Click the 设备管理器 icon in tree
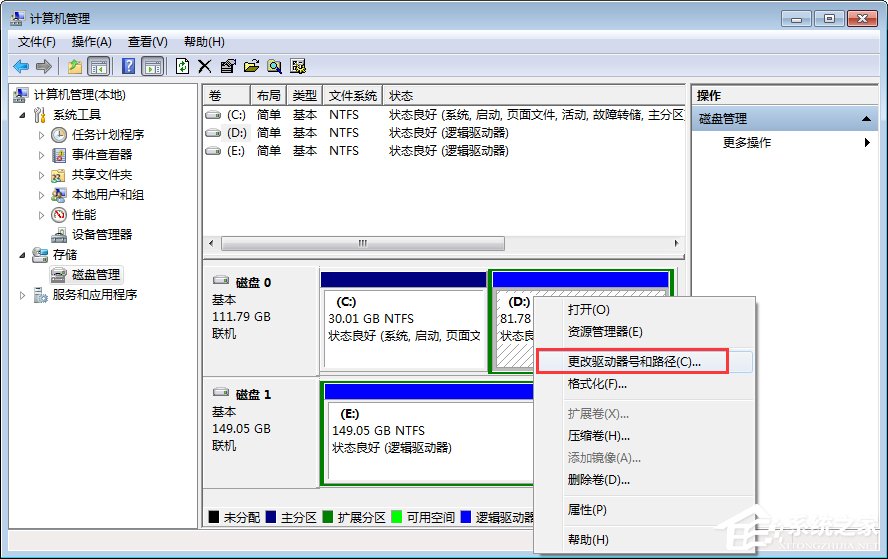888x559 pixels. coord(59,234)
